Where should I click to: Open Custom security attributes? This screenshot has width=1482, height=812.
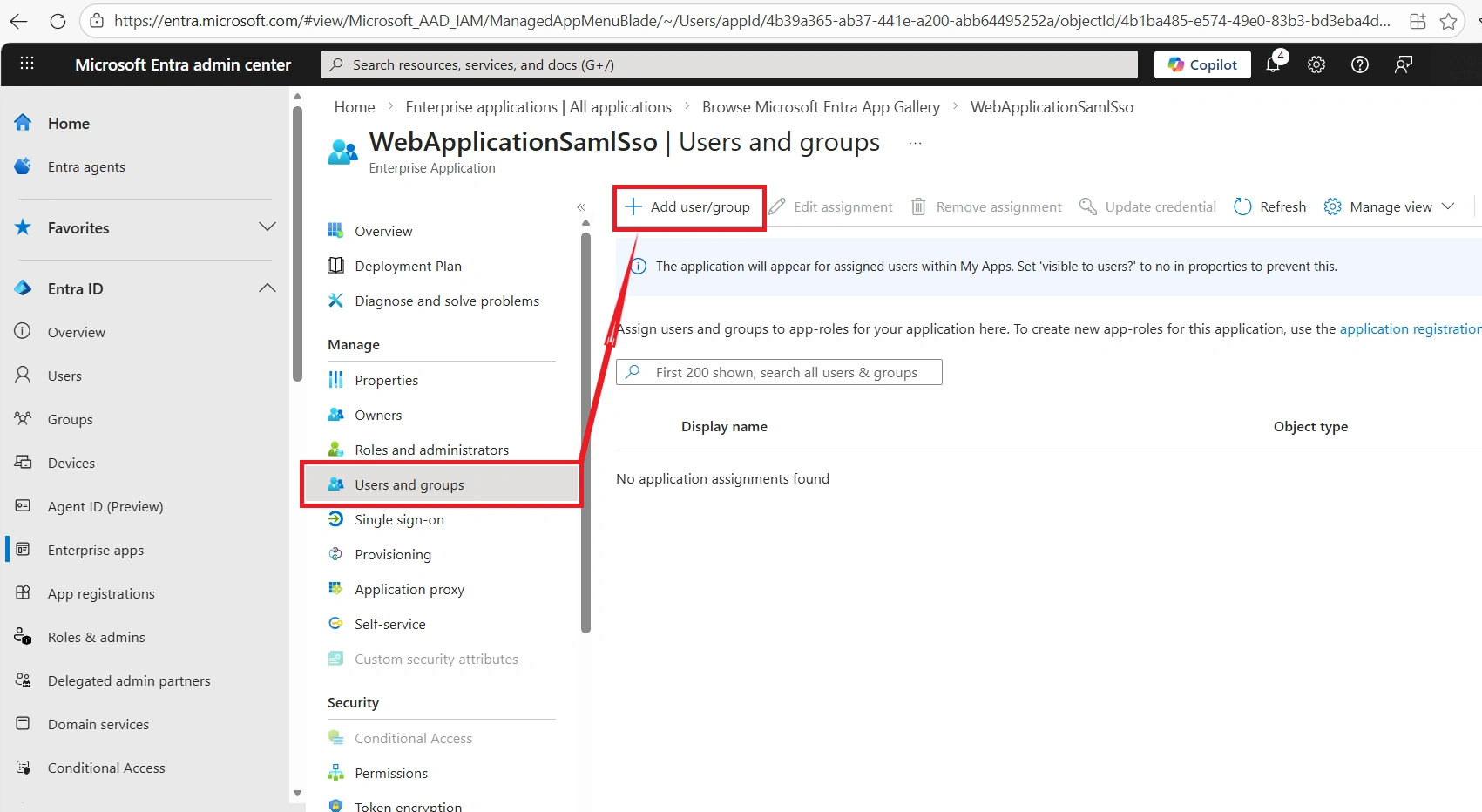click(436, 659)
